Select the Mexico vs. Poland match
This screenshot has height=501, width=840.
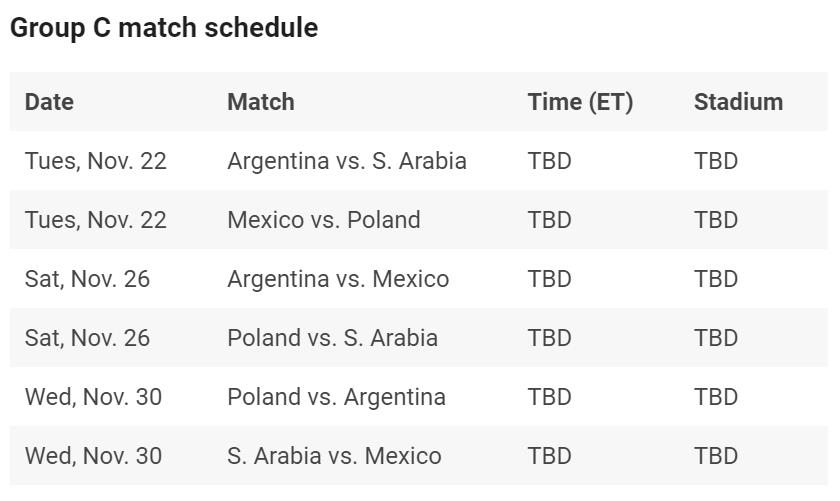(x=324, y=220)
